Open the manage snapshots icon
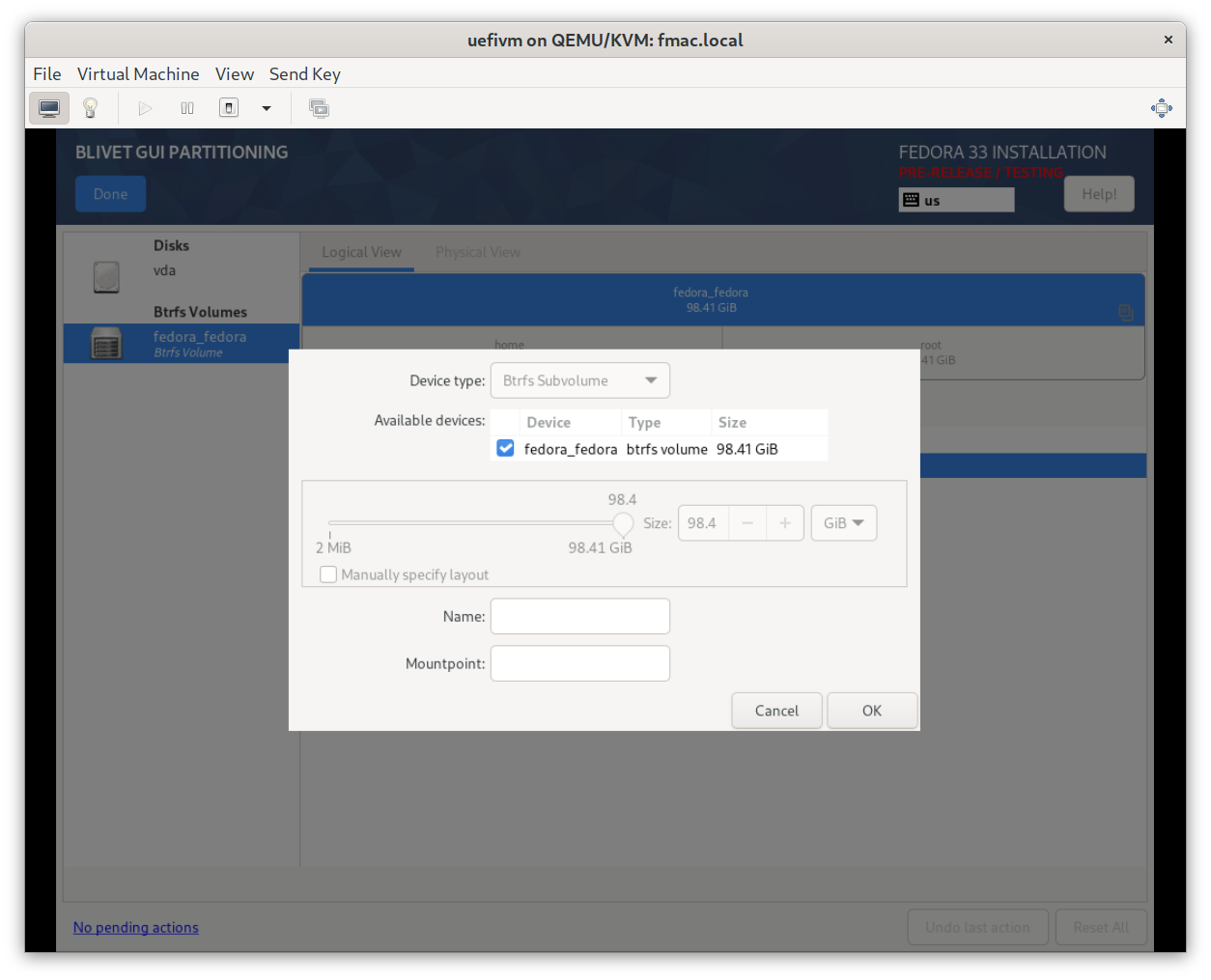Screen dimensions: 1211x980 pos(319,108)
